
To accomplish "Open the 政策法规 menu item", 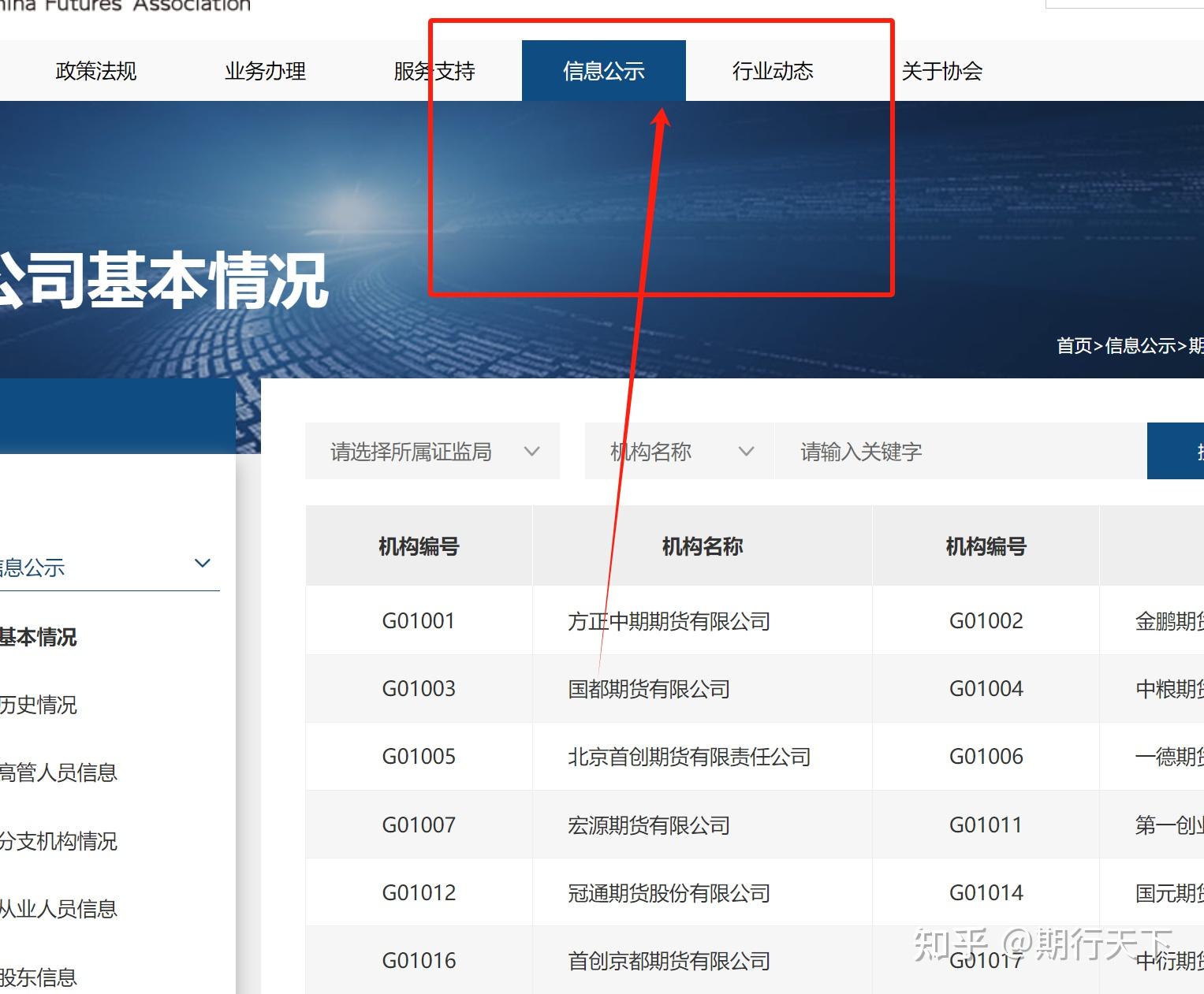I will pos(96,71).
